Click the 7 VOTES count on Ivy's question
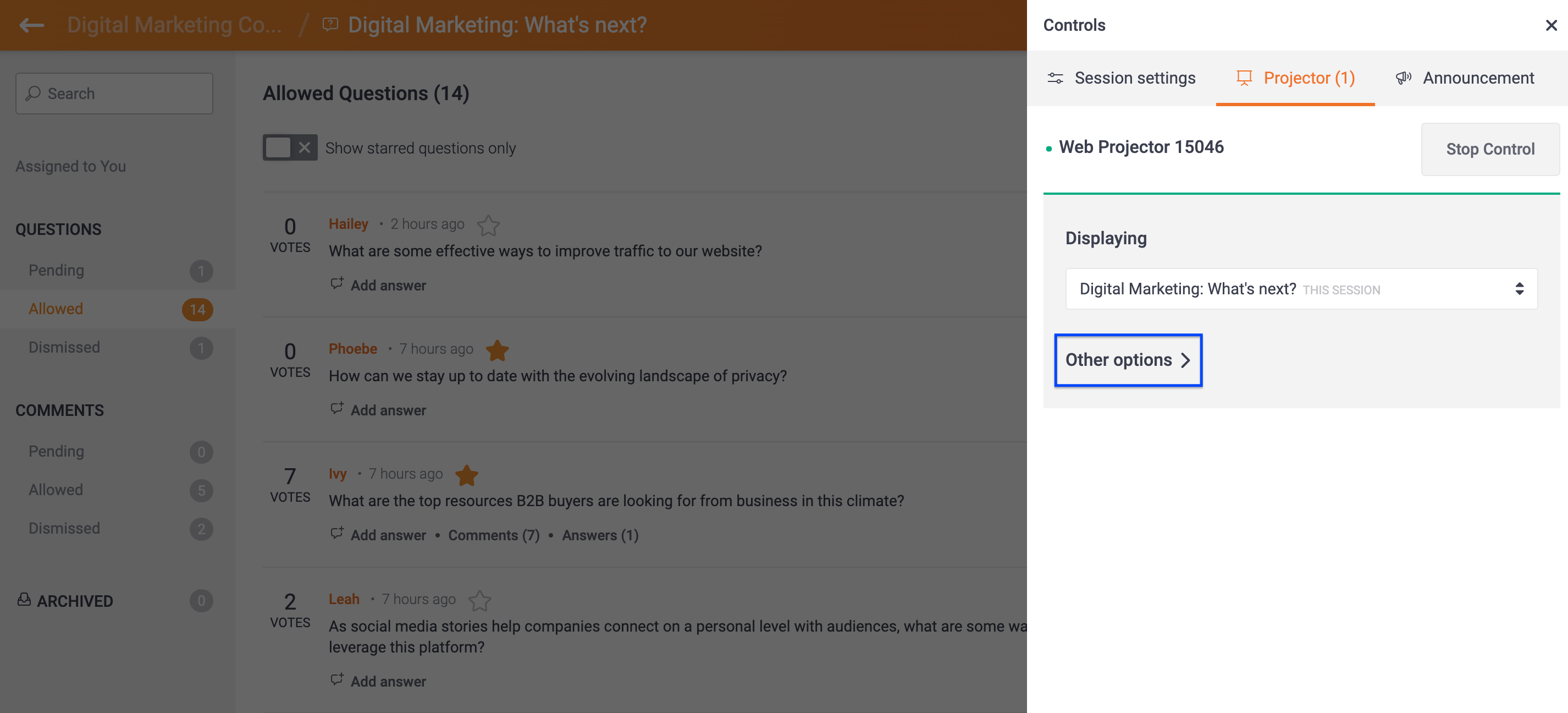 290,485
